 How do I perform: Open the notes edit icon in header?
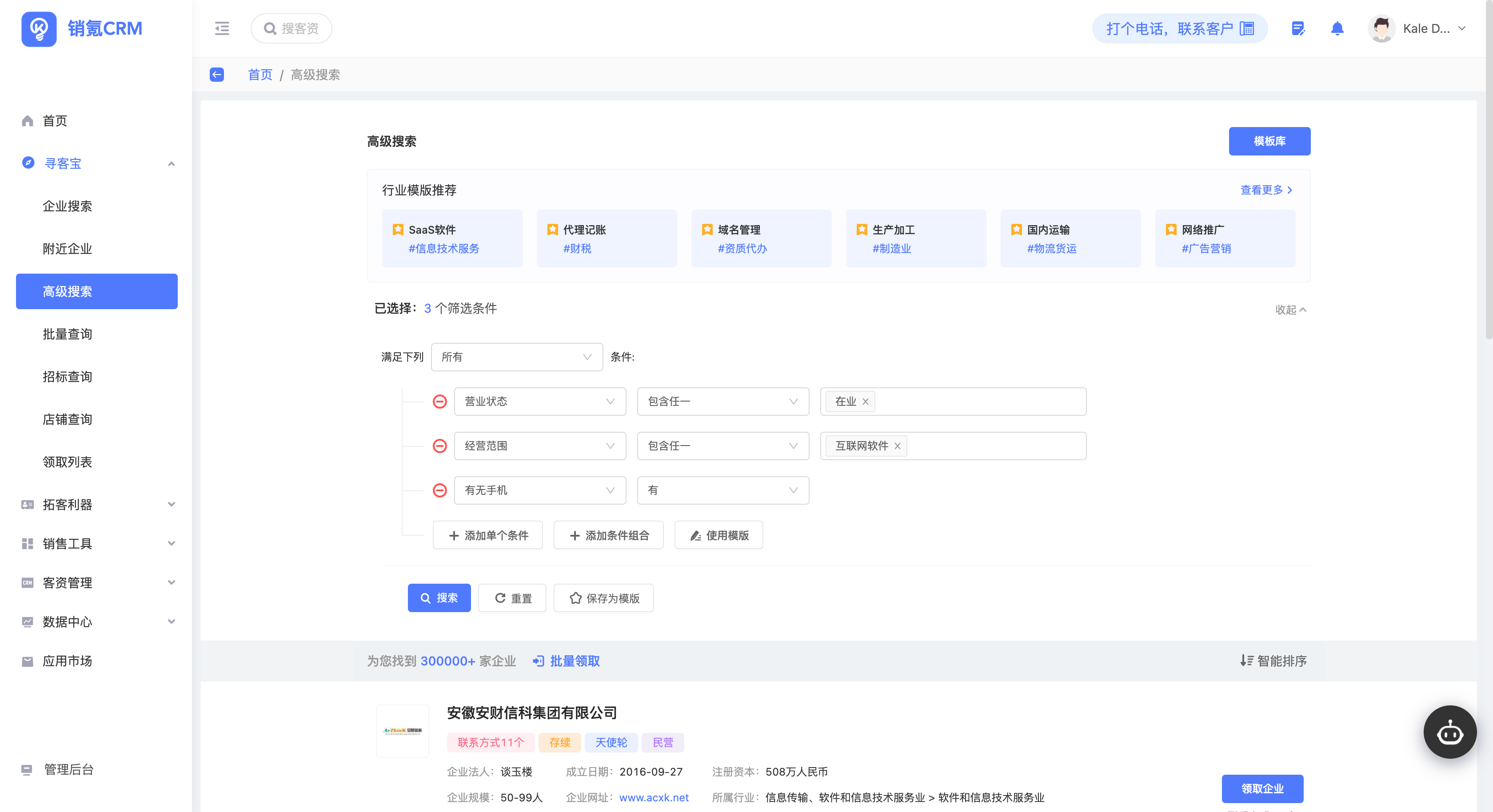coord(1297,28)
